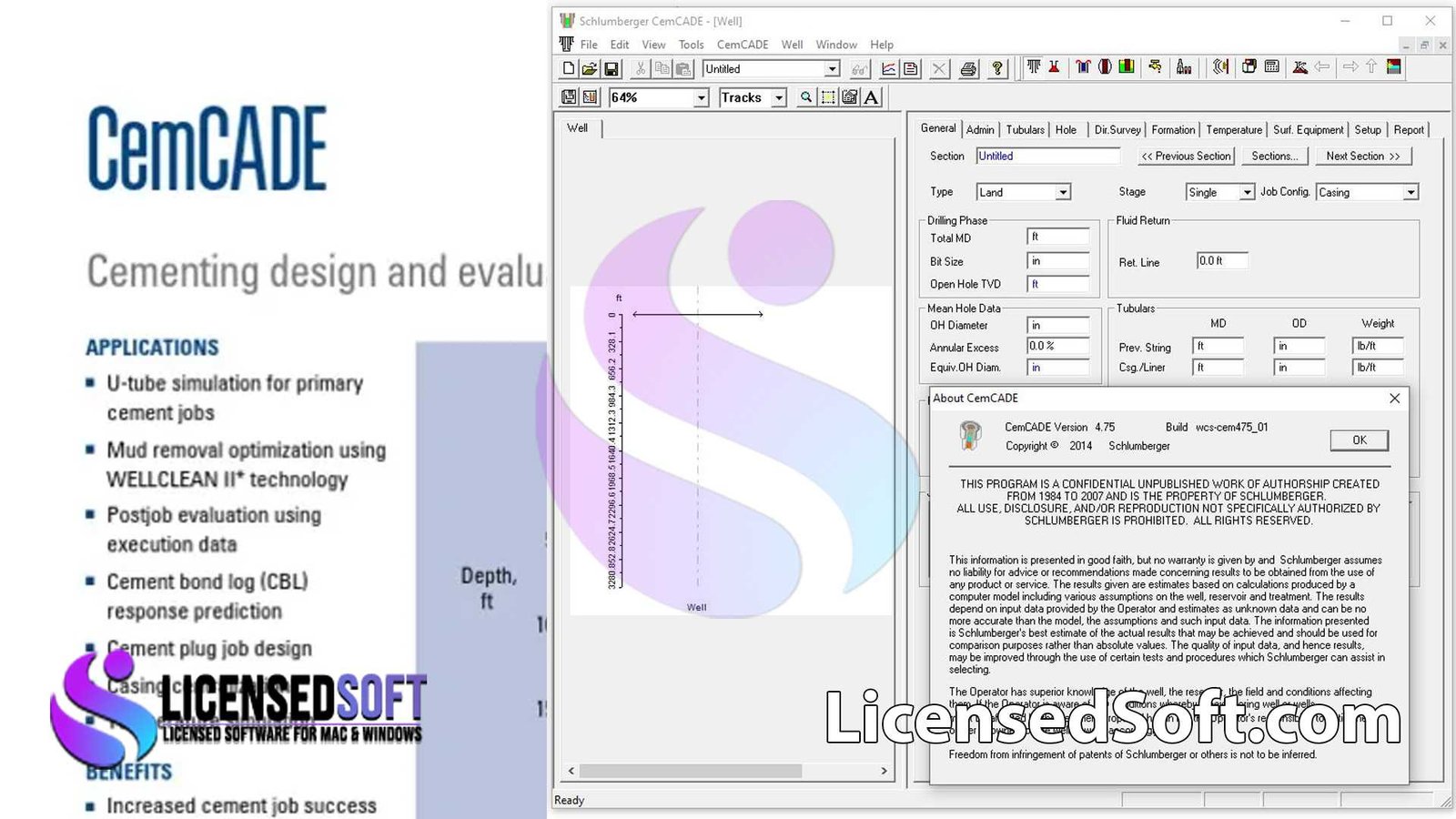Select the dotted selection rectangle icon
The image size is (1456, 819).
point(828,97)
